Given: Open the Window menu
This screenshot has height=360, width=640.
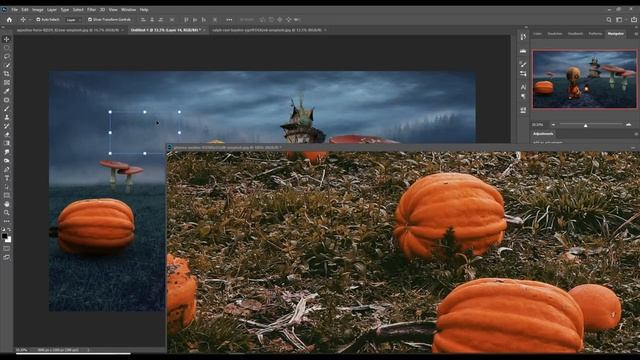Looking at the screenshot, I should (128, 9).
